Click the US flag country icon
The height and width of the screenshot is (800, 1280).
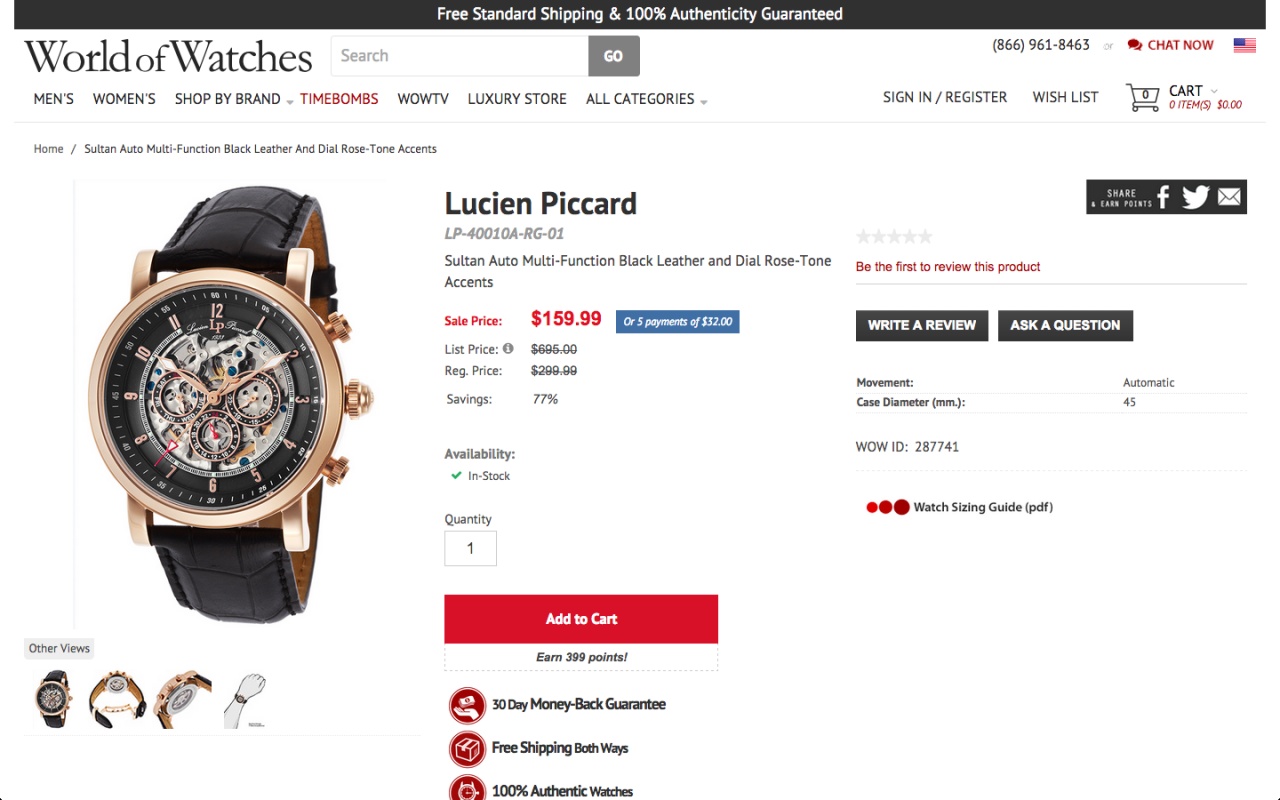[x=1244, y=45]
